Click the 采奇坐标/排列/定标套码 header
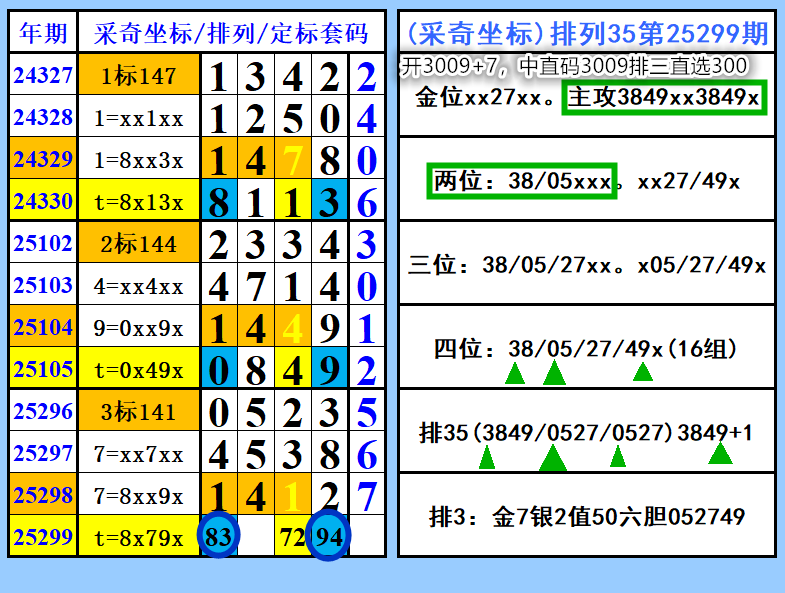The height and width of the screenshot is (593, 785). coord(231,33)
